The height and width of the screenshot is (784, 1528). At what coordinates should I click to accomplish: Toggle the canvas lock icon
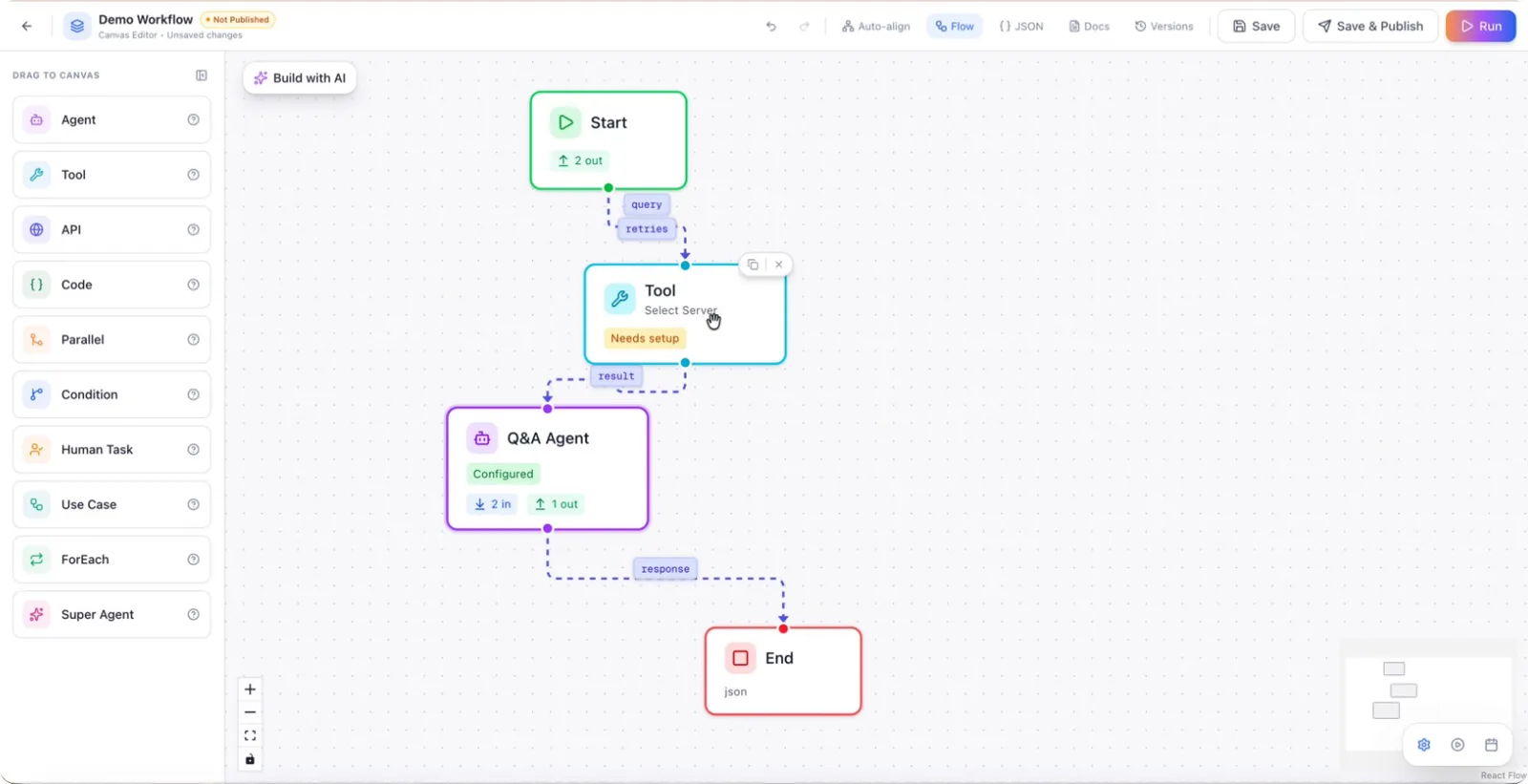(250, 759)
